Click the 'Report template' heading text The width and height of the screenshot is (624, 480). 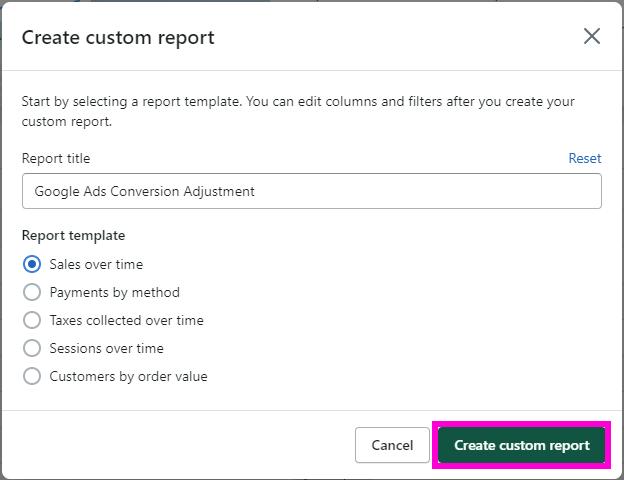point(74,236)
